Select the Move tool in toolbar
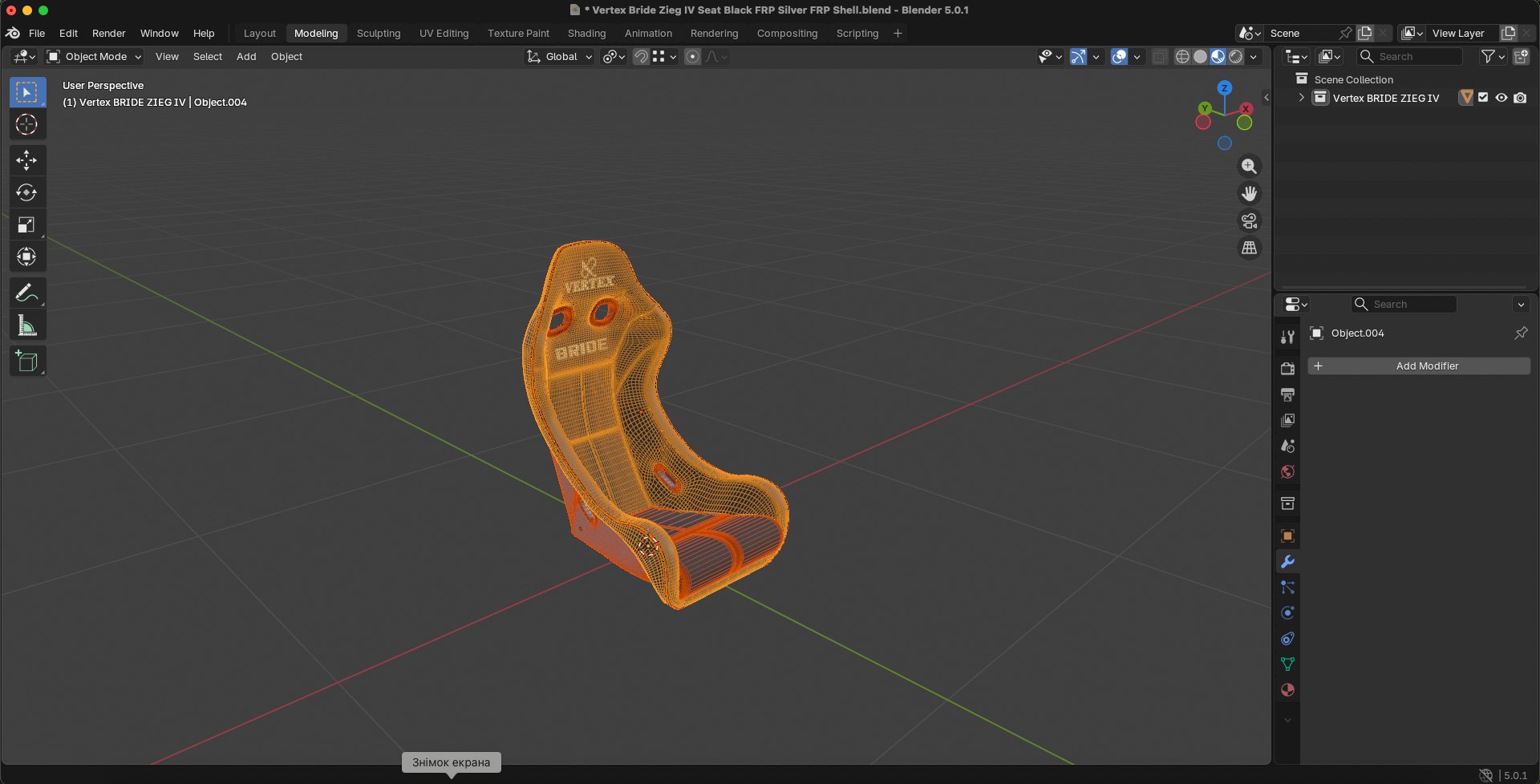The image size is (1540, 784). [x=26, y=160]
